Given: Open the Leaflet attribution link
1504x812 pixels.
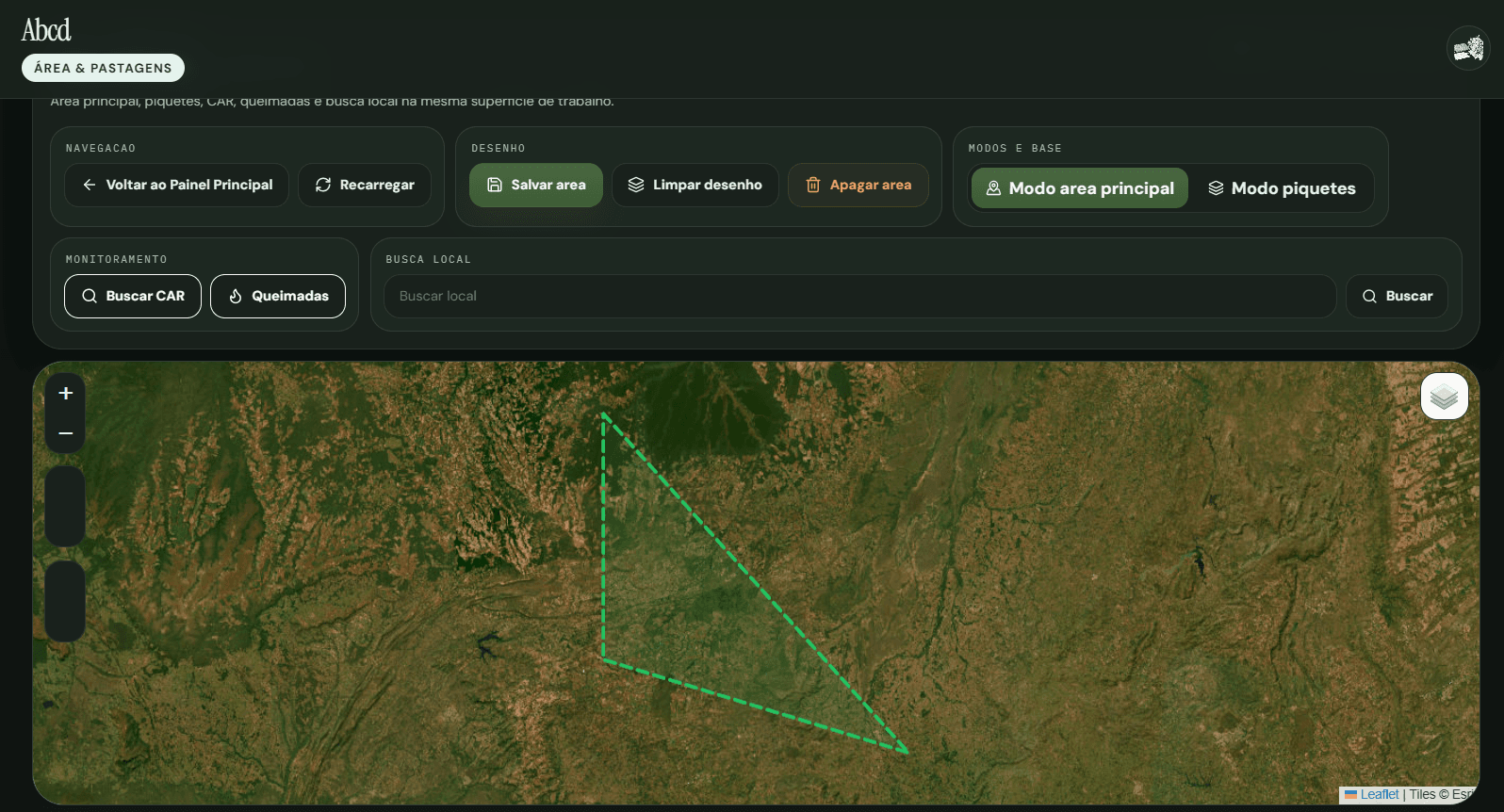Looking at the screenshot, I should pyautogui.click(x=1380, y=794).
